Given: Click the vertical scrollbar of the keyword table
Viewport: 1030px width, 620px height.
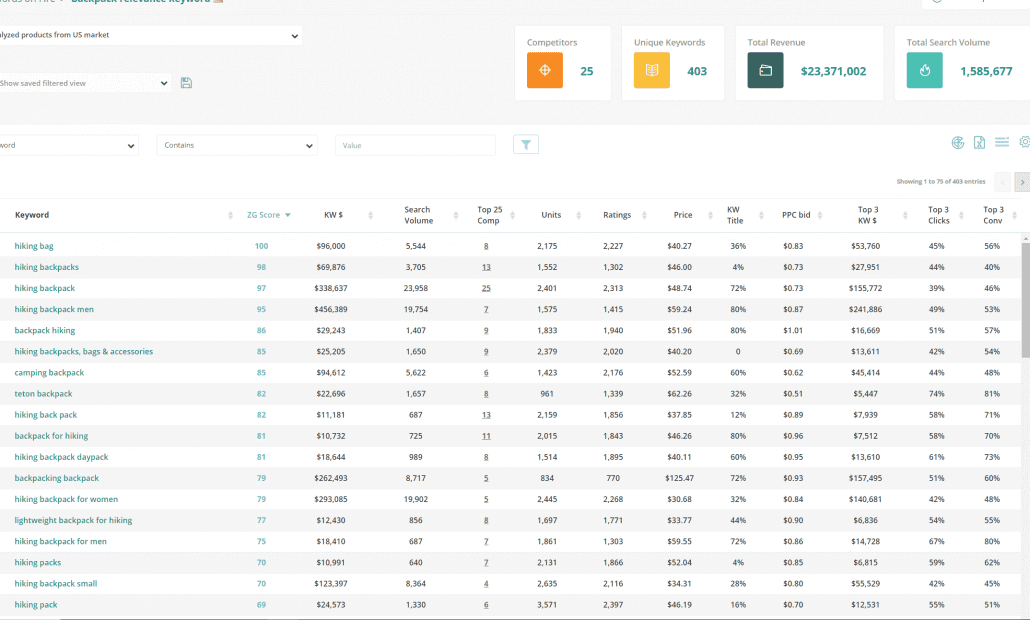Looking at the screenshot, I should (1025, 301).
